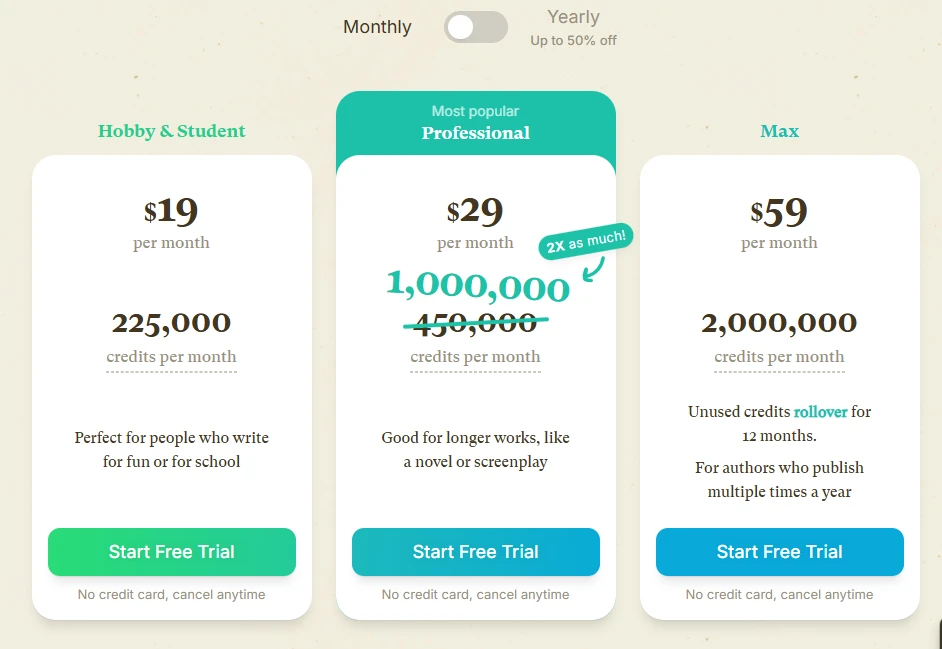Image resolution: width=942 pixels, height=649 pixels.
Task: Click the Hobby & Student plan heading
Action: coord(172,131)
